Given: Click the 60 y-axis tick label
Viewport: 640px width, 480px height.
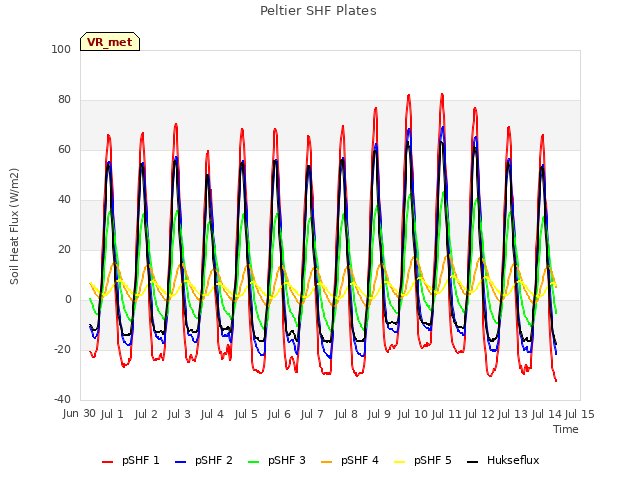Looking at the screenshot, I should coord(64,149).
